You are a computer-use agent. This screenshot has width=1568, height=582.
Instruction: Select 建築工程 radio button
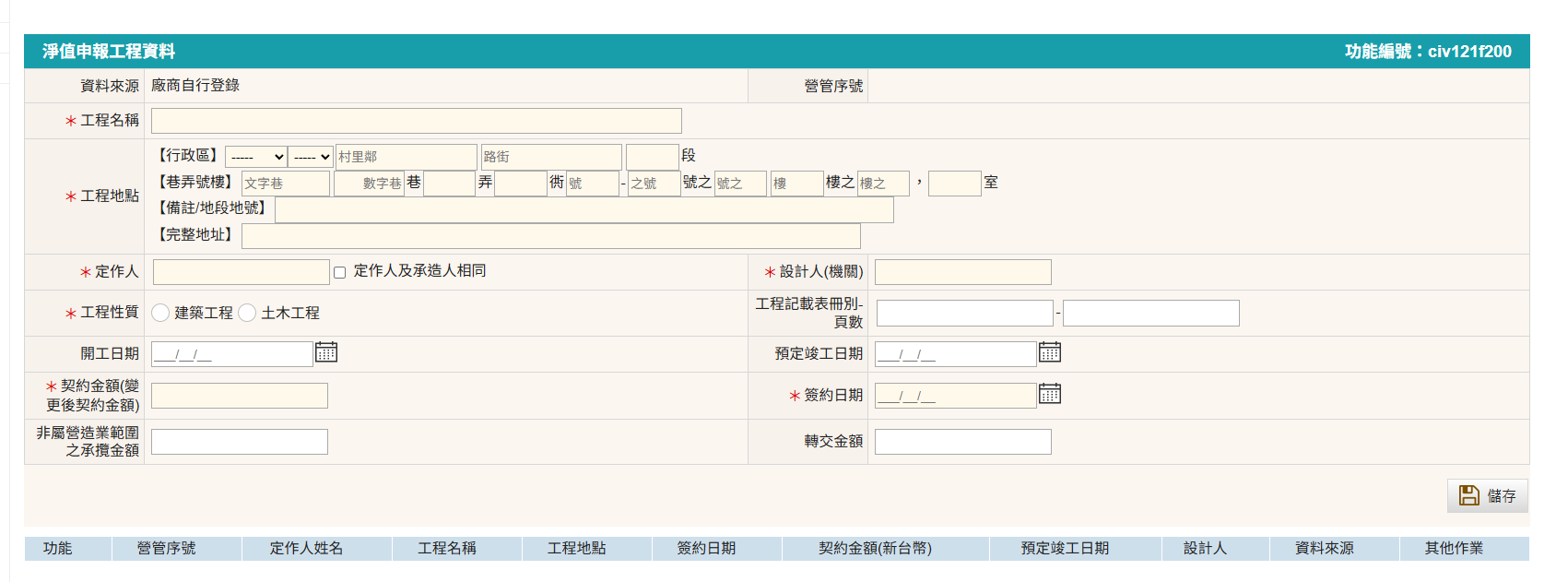click(x=160, y=313)
